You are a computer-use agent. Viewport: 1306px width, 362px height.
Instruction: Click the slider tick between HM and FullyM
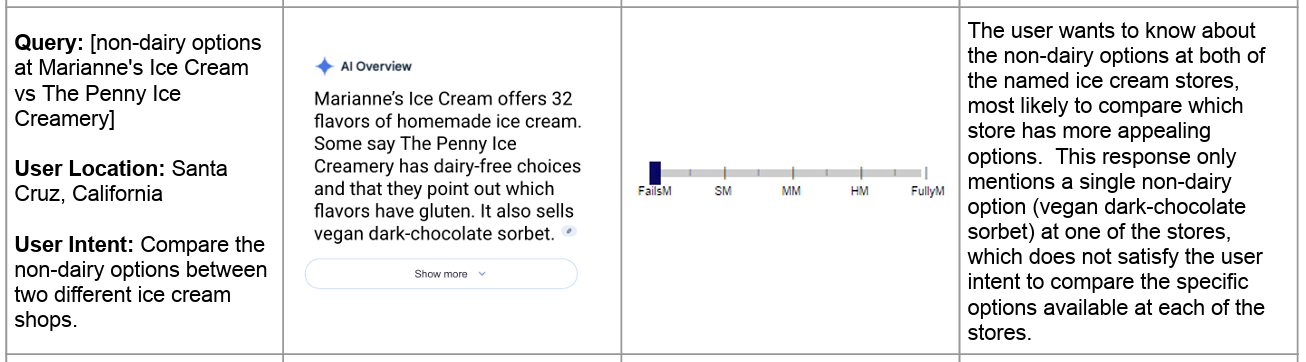[893, 173]
